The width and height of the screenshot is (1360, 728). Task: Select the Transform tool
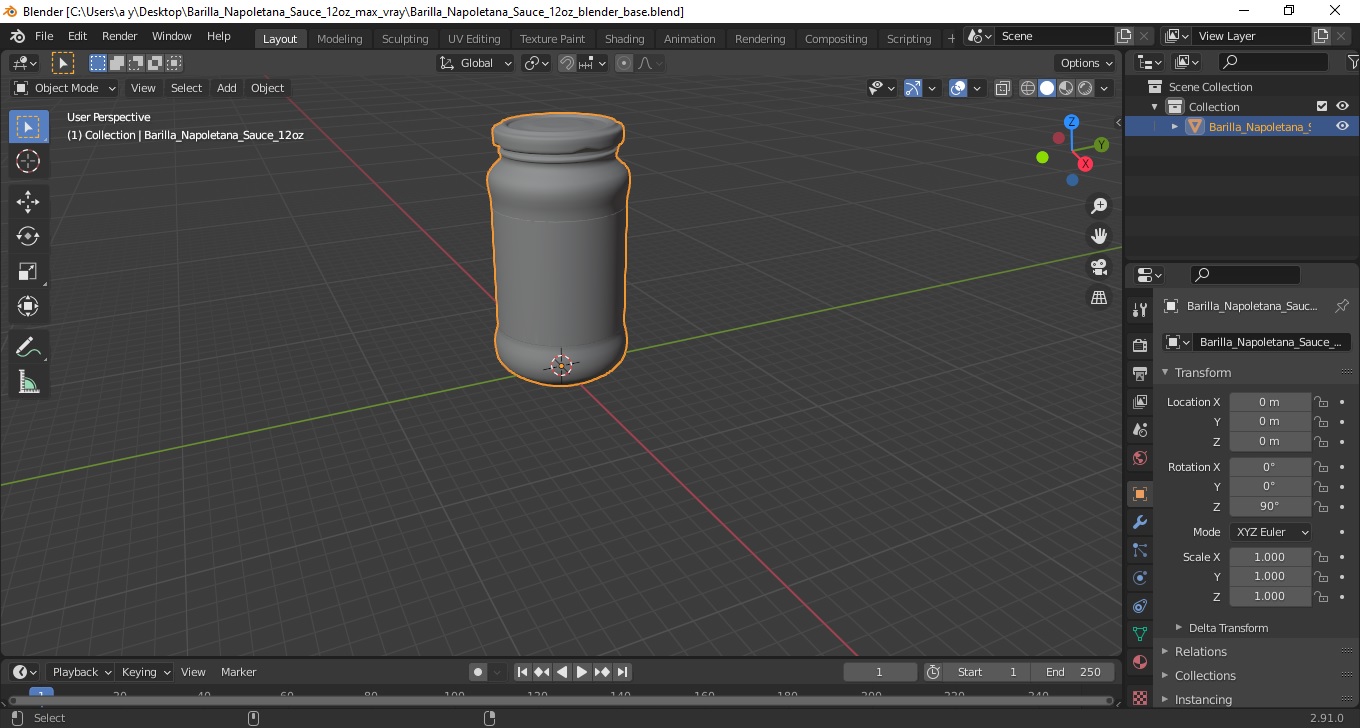pos(28,306)
